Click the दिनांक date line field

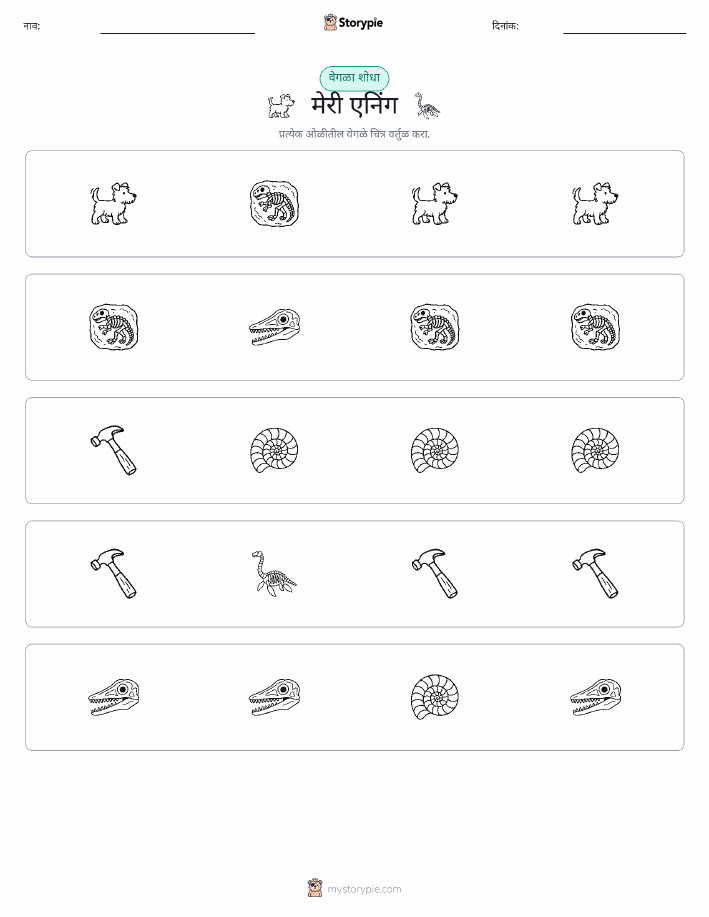coord(624,28)
